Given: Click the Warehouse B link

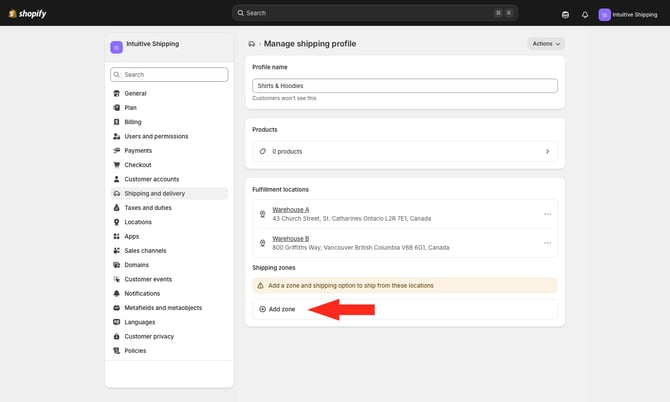Looking at the screenshot, I should pyautogui.click(x=291, y=239).
